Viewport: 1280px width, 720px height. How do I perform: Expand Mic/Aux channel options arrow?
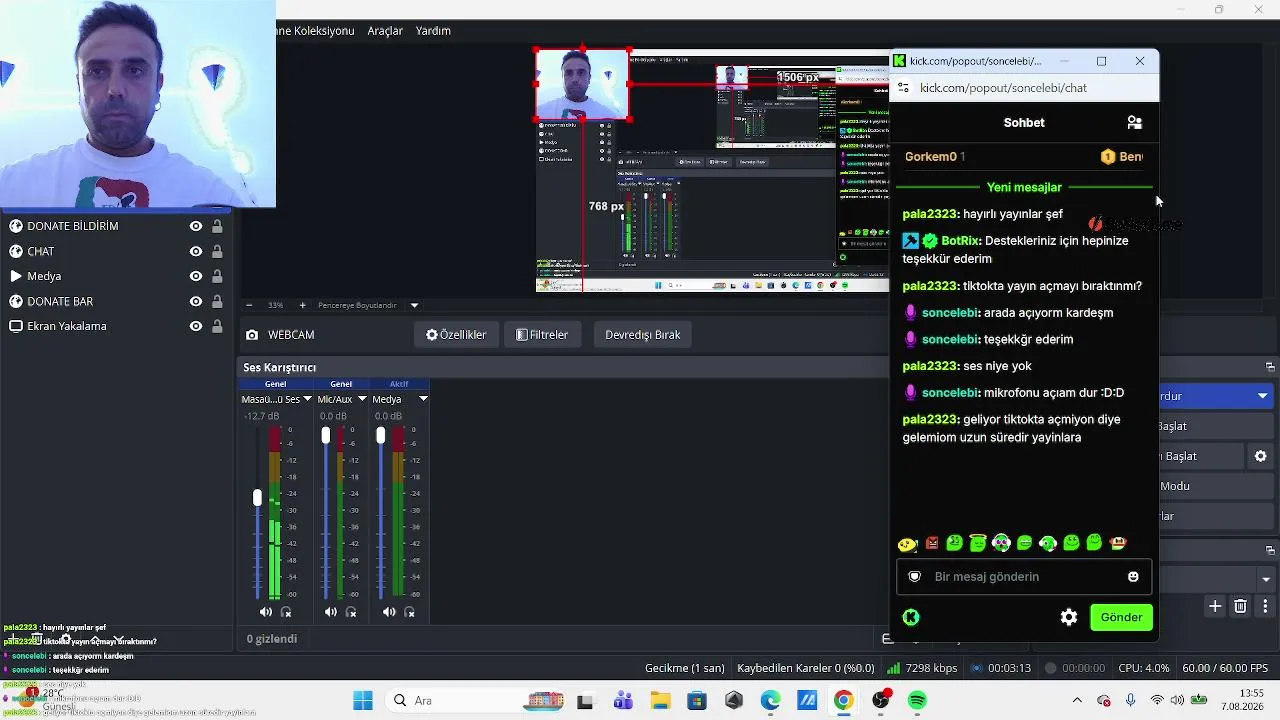click(x=362, y=399)
